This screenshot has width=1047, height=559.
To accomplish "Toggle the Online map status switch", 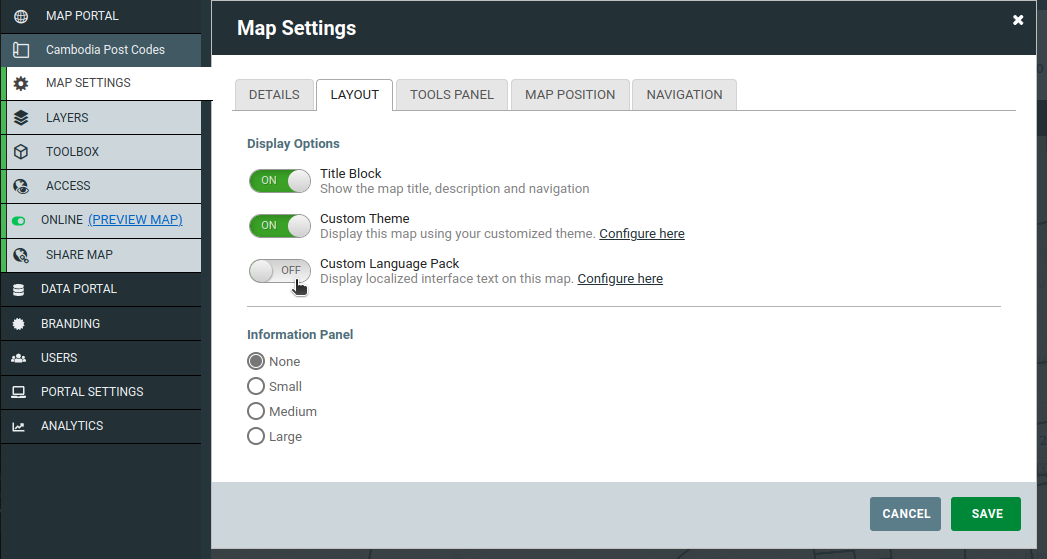I will pos(19,220).
